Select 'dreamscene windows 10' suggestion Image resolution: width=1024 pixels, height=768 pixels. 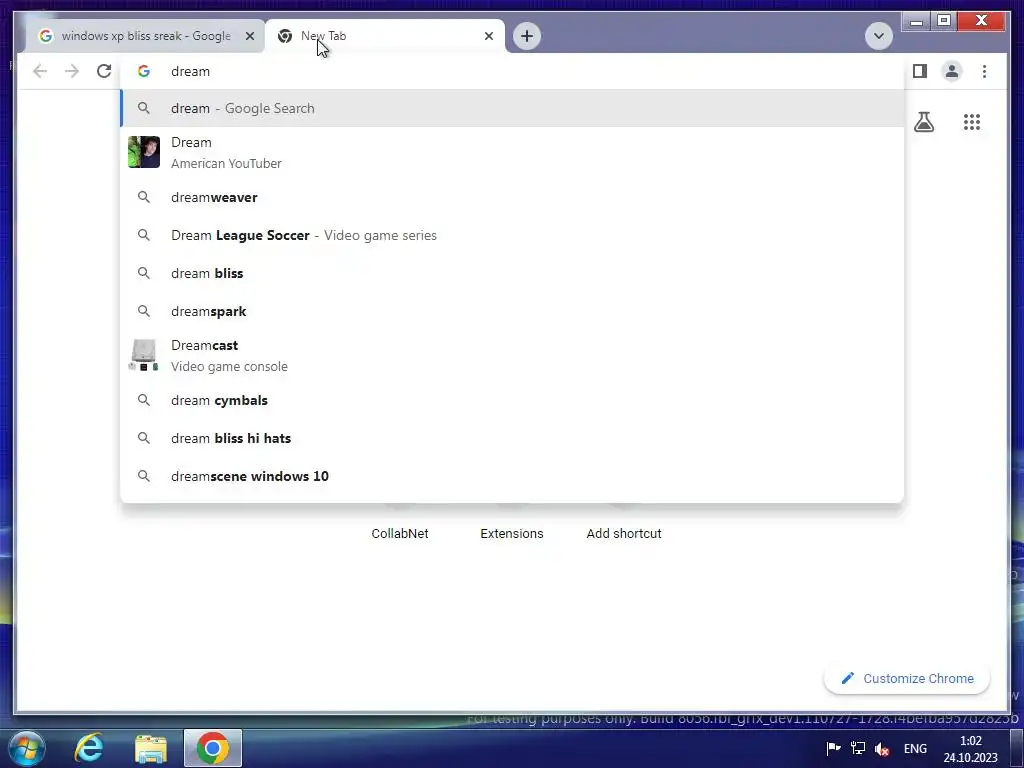coord(512,476)
